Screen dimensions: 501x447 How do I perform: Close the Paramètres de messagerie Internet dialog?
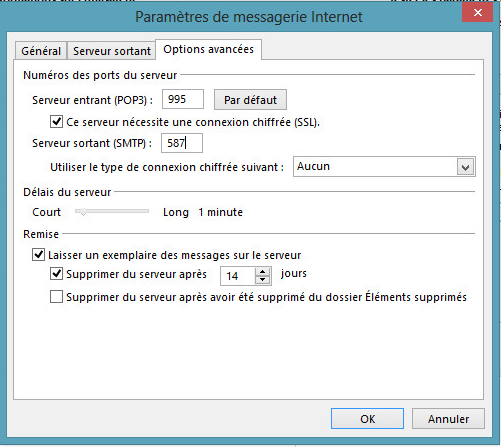click(477, 13)
